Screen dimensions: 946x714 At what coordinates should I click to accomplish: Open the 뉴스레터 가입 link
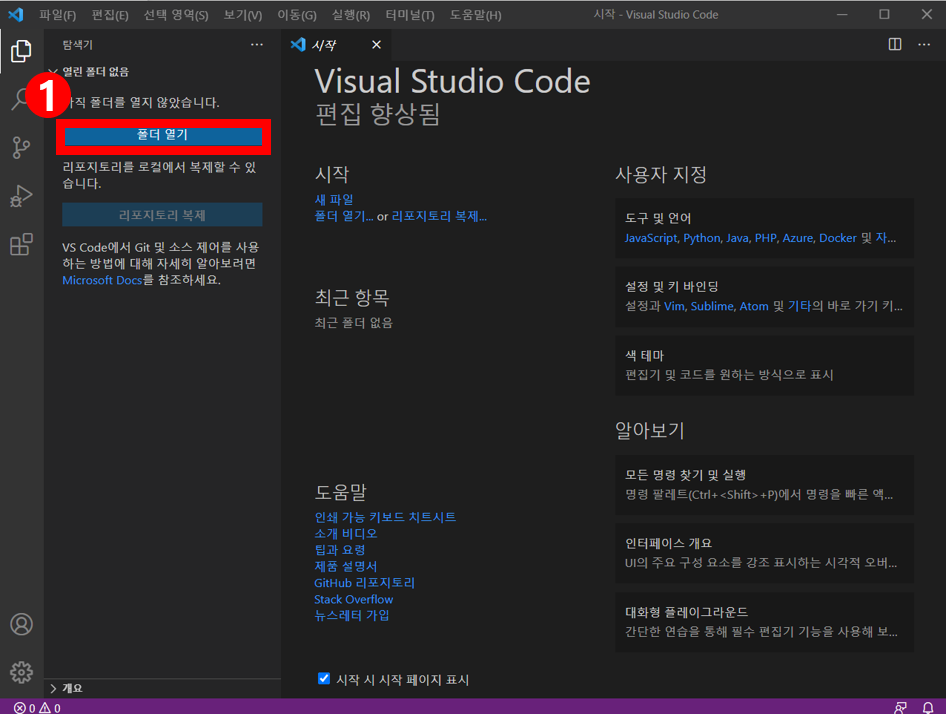352,616
